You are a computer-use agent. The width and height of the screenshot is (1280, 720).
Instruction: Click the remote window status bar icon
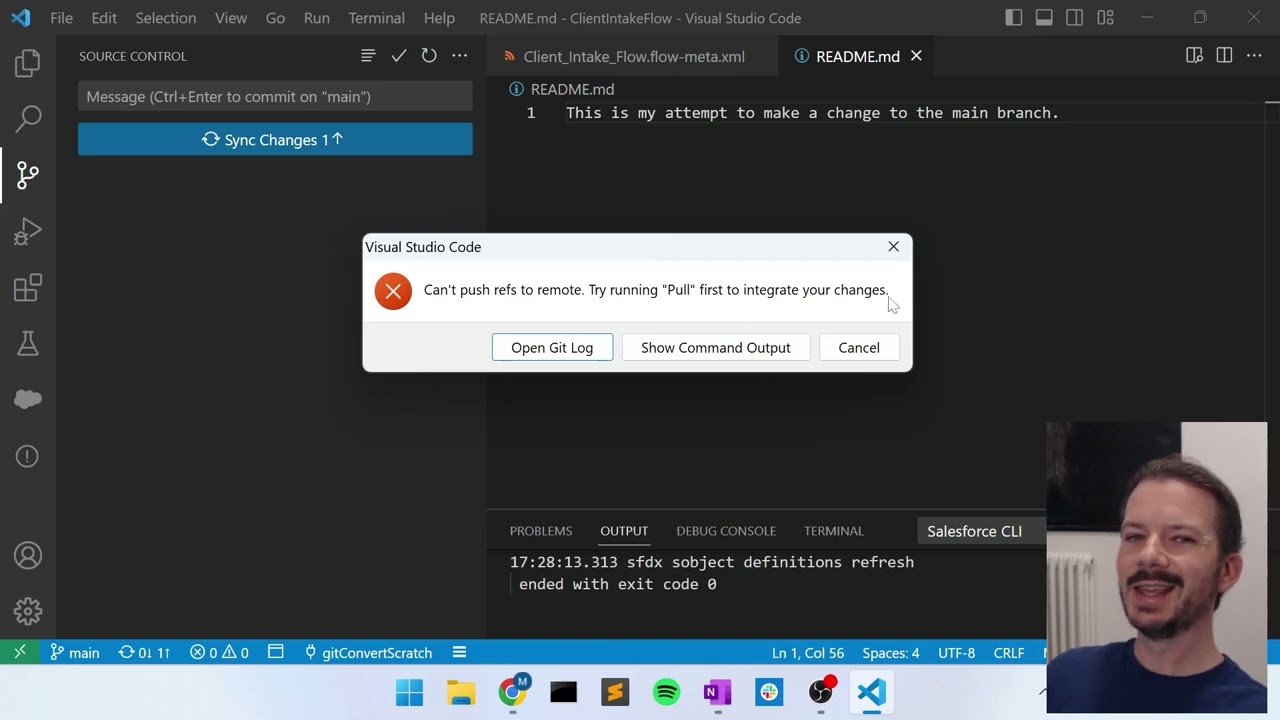point(20,652)
